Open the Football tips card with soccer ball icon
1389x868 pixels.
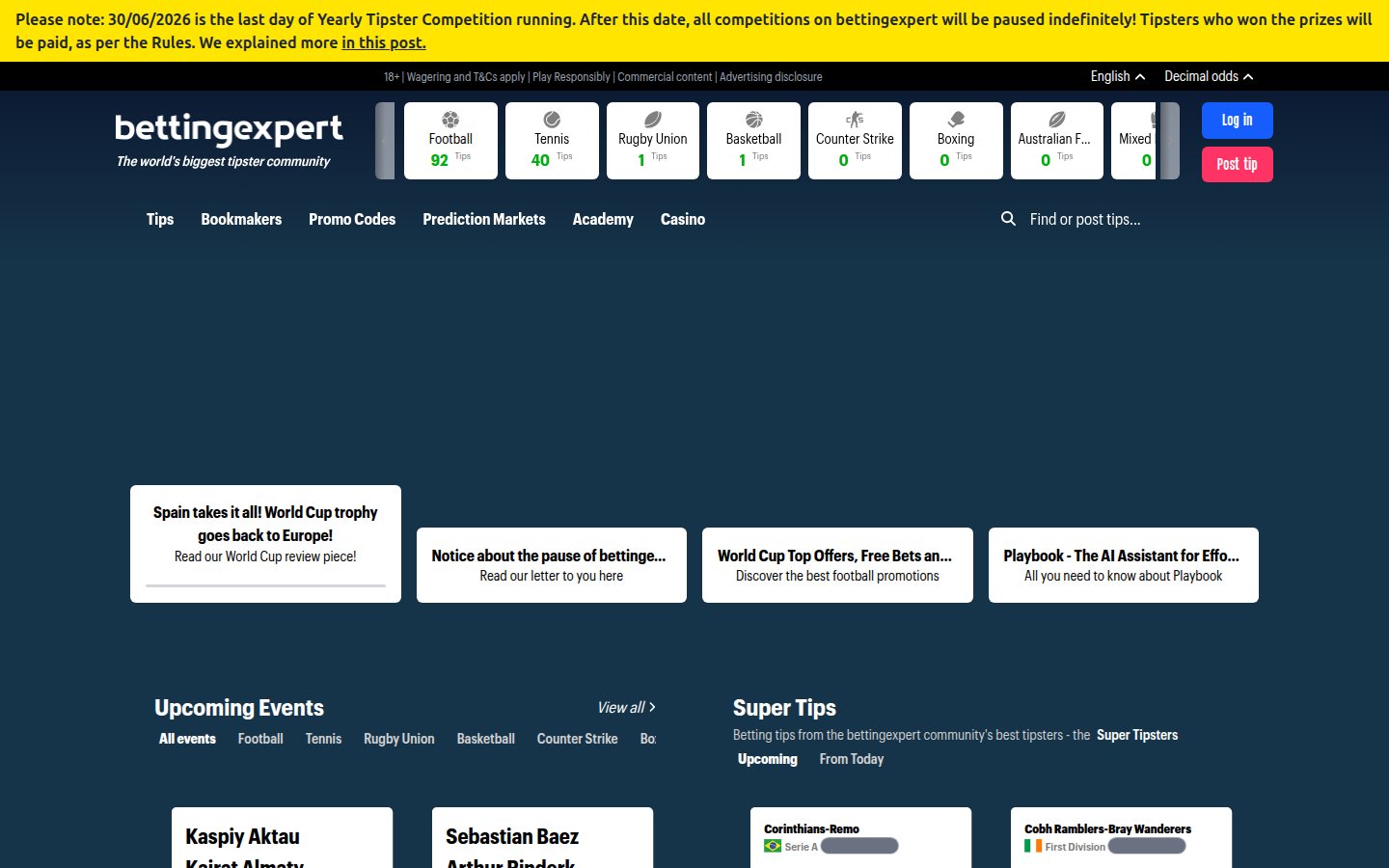point(450,141)
